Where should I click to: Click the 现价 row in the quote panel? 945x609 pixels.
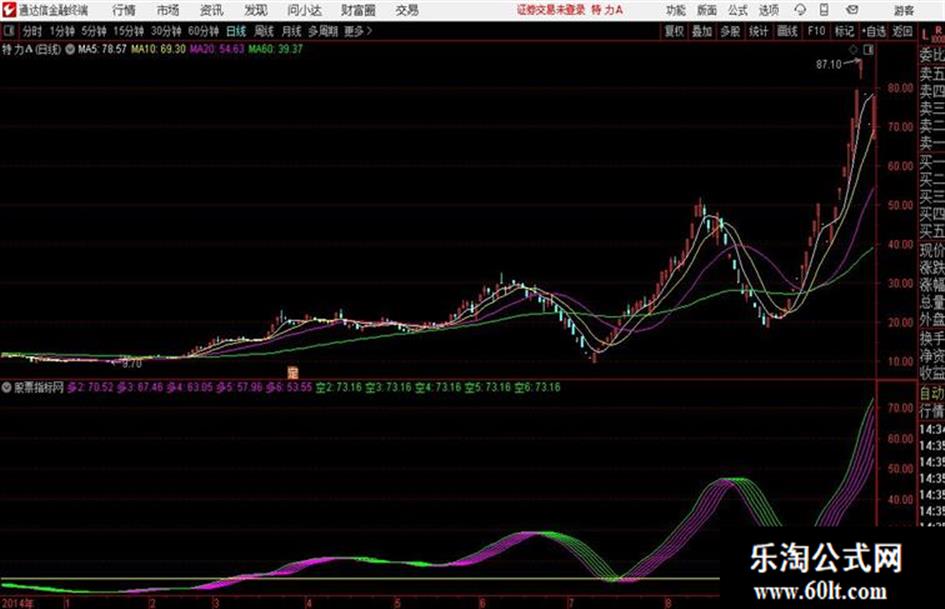click(932, 250)
